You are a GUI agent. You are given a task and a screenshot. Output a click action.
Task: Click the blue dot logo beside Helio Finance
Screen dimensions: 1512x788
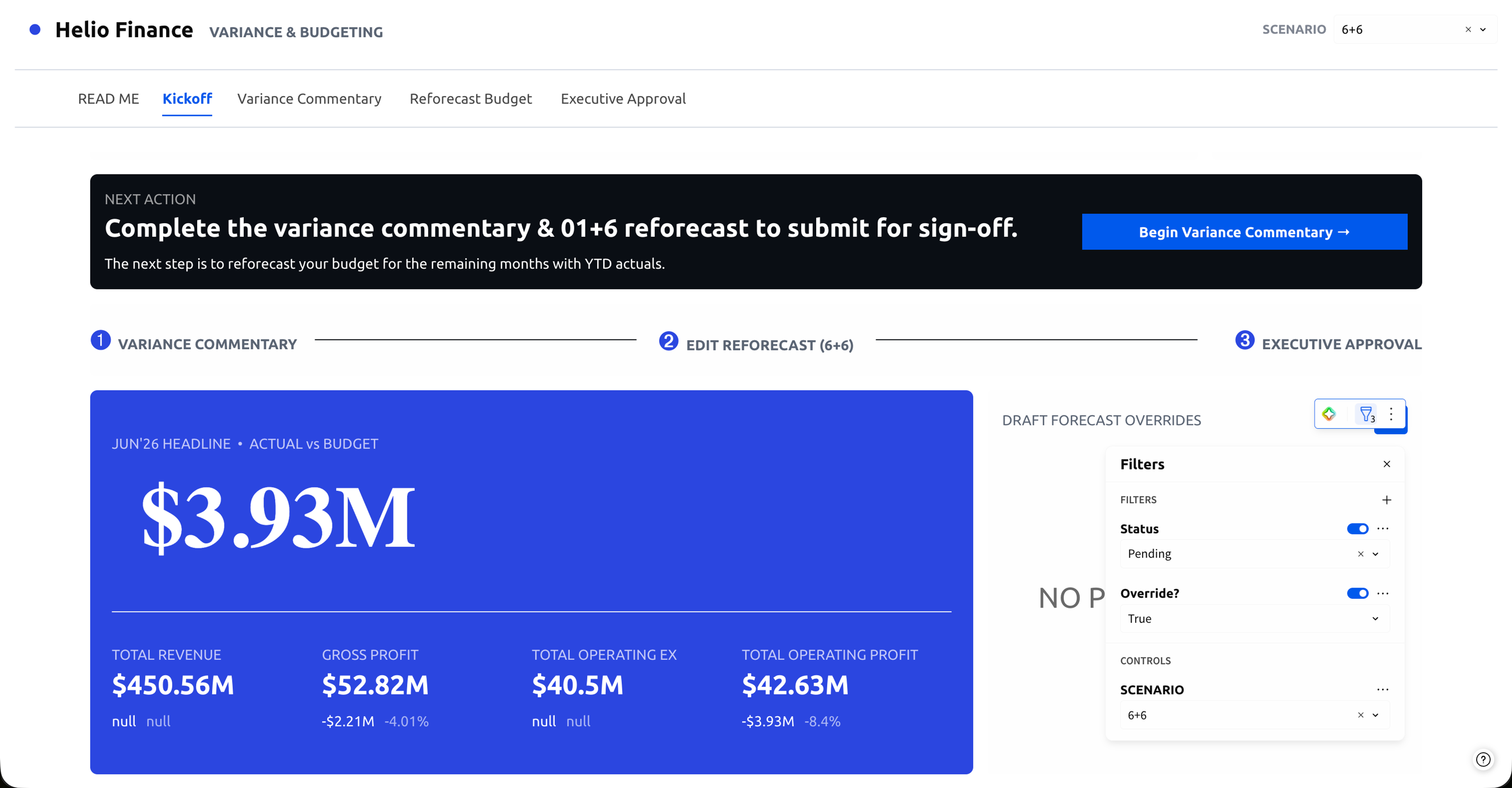[x=35, y=30]
